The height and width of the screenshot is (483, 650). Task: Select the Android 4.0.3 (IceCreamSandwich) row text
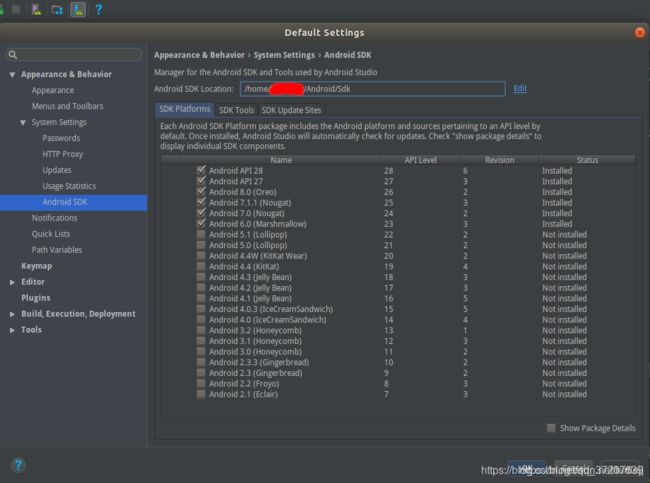[x=271, y=309]
